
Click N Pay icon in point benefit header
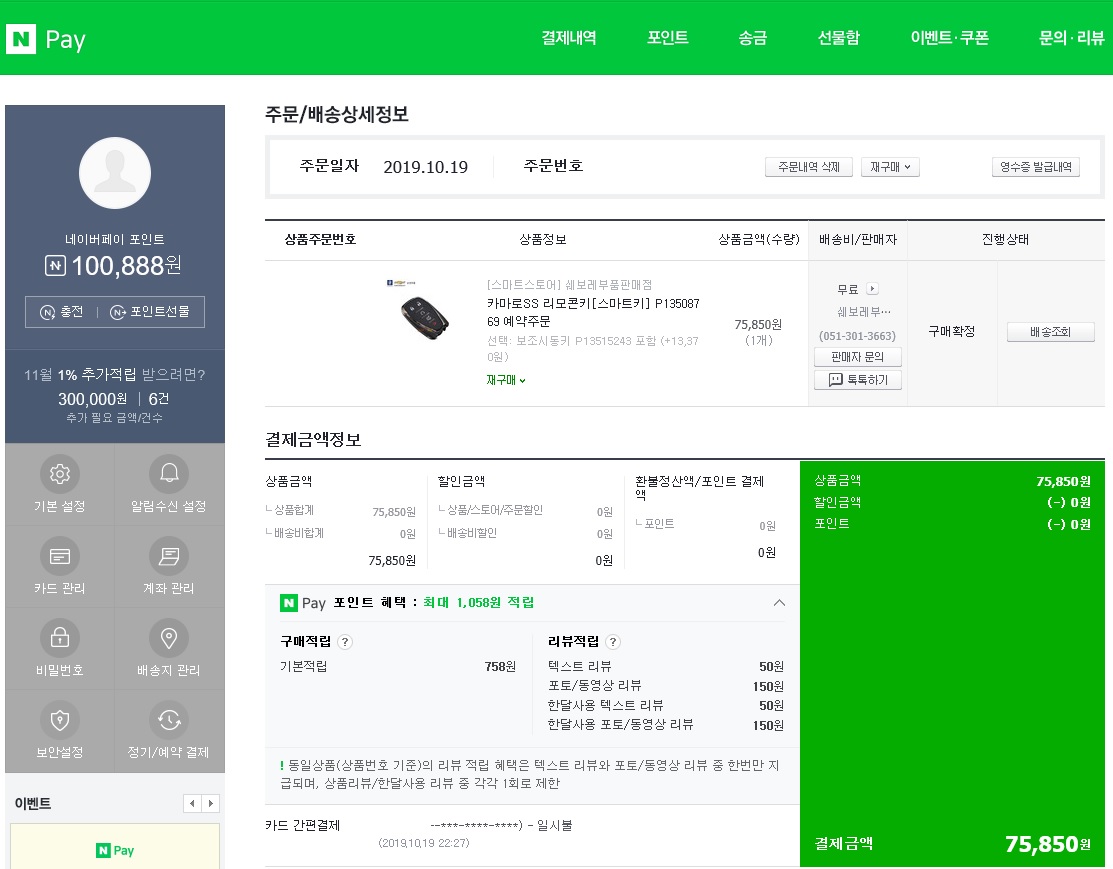click(x=288, y=603)
